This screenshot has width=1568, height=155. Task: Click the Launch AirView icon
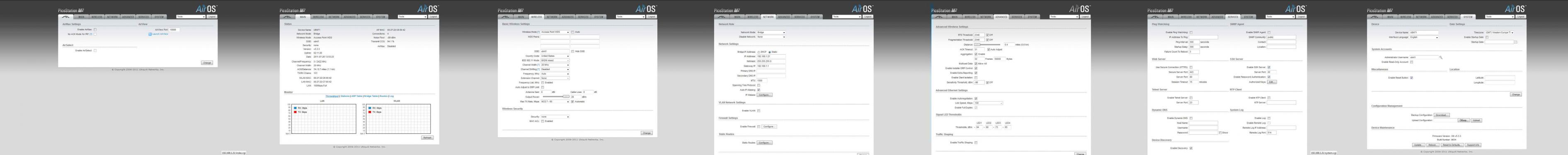point(150,34)
